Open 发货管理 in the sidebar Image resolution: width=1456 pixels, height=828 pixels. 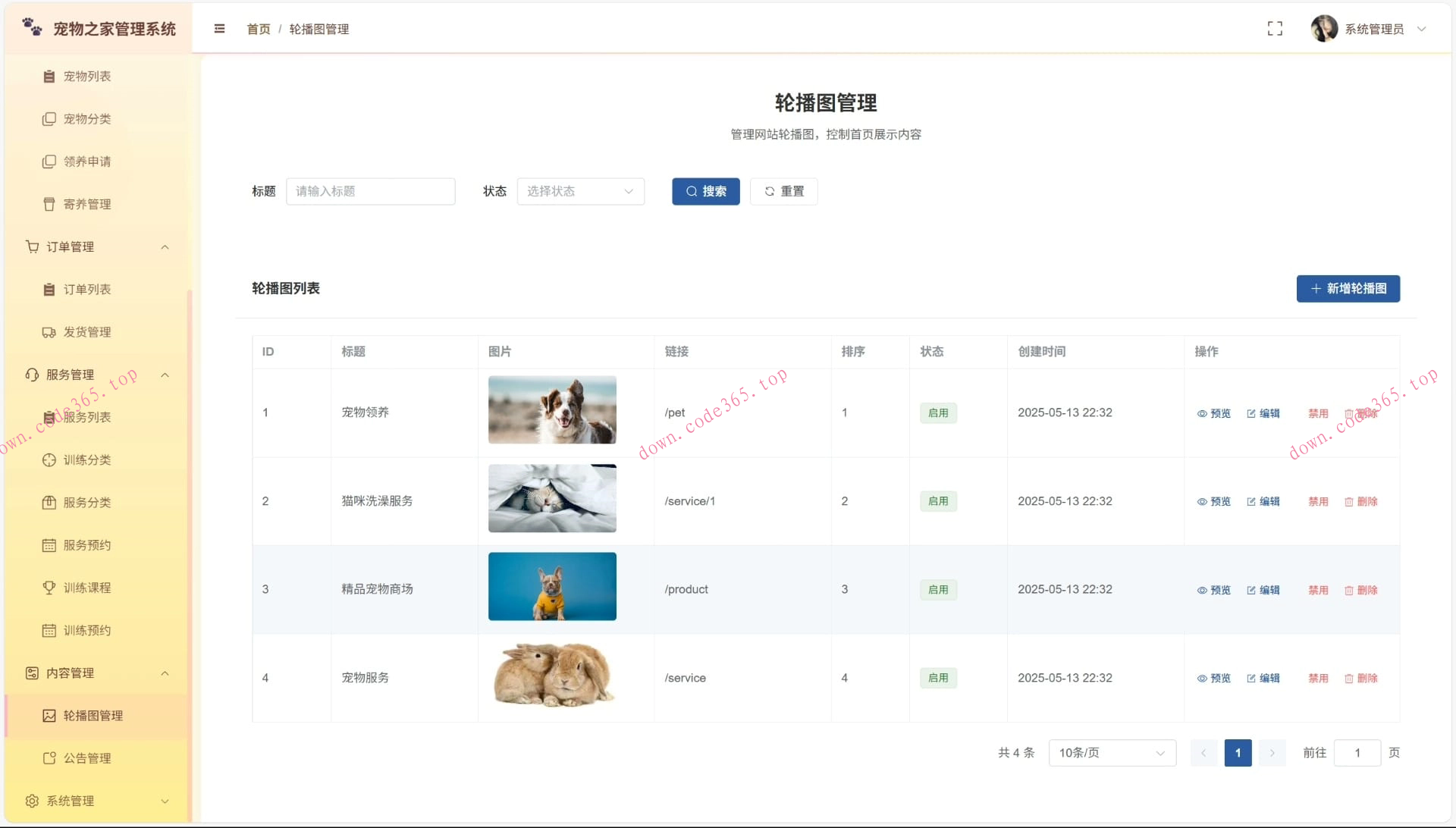click(88, 331)
